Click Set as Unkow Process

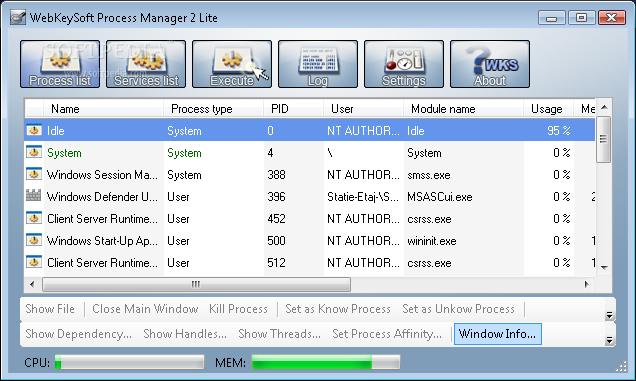[458, 309]
